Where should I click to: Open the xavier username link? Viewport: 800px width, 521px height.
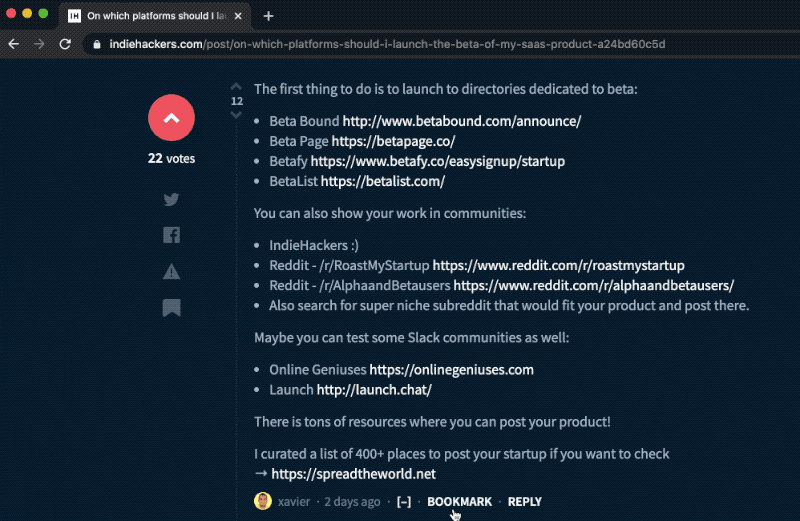click(x=294, y=502)
